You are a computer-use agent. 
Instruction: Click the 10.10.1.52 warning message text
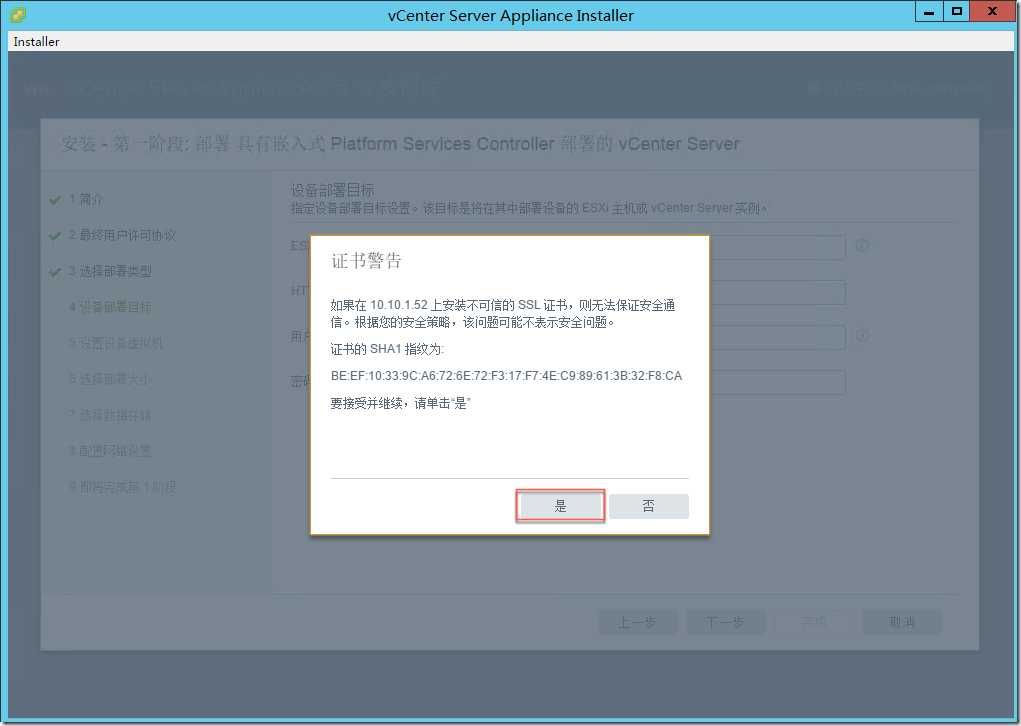502,313
